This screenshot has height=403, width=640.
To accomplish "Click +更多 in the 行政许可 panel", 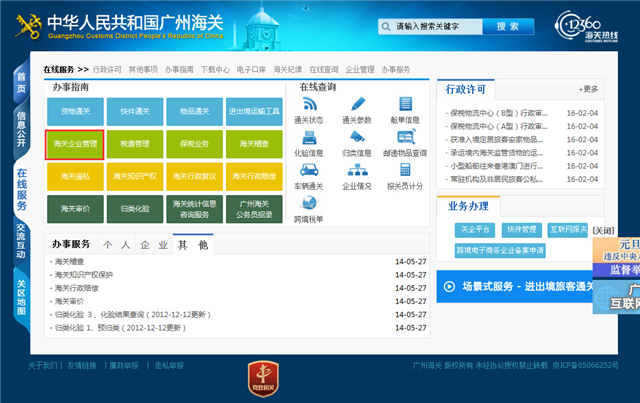I will pyautogui.click(x=588, y=89).
